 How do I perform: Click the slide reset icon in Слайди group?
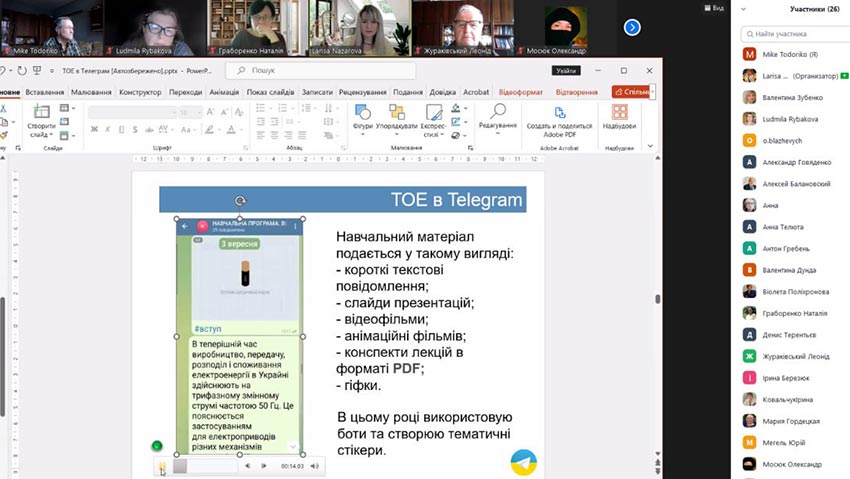[x=65, y=121]
